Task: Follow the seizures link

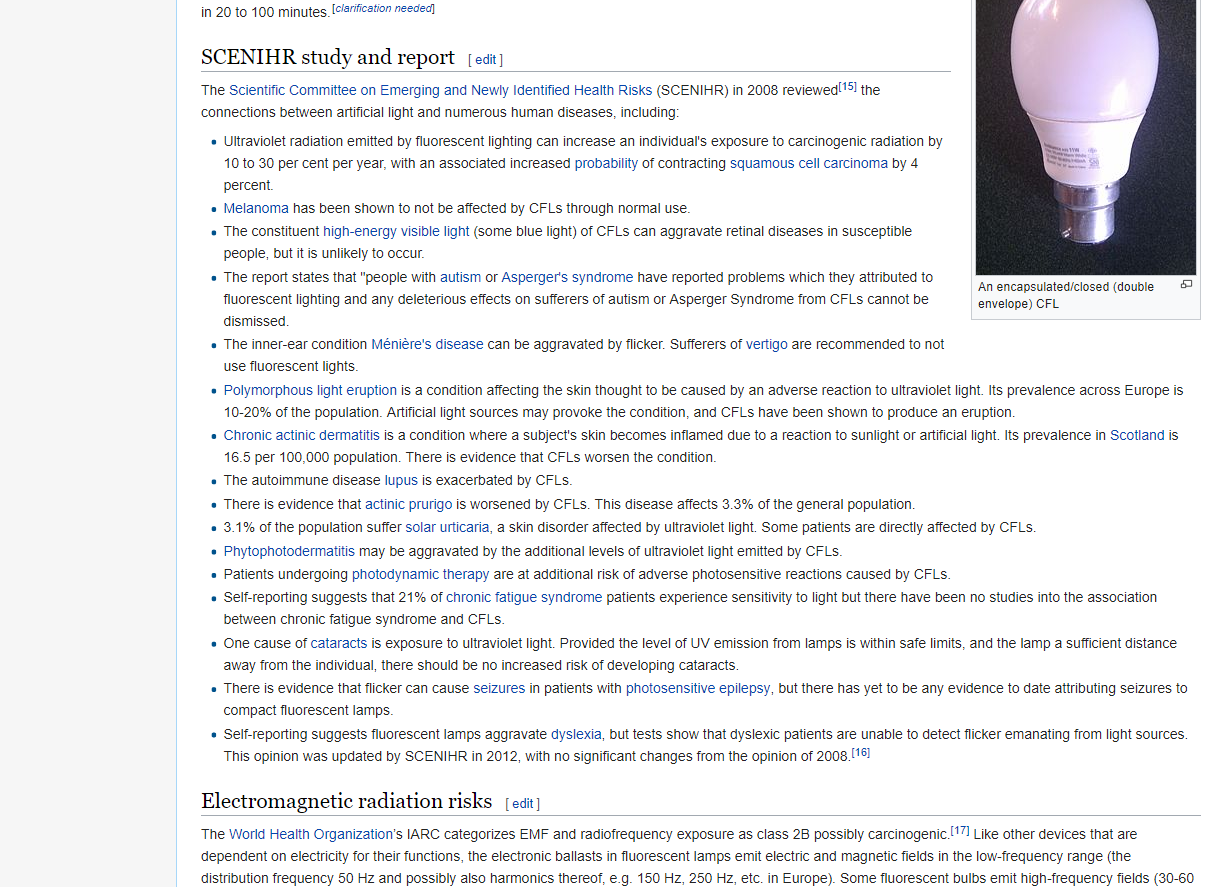Action: click(500, 688)
